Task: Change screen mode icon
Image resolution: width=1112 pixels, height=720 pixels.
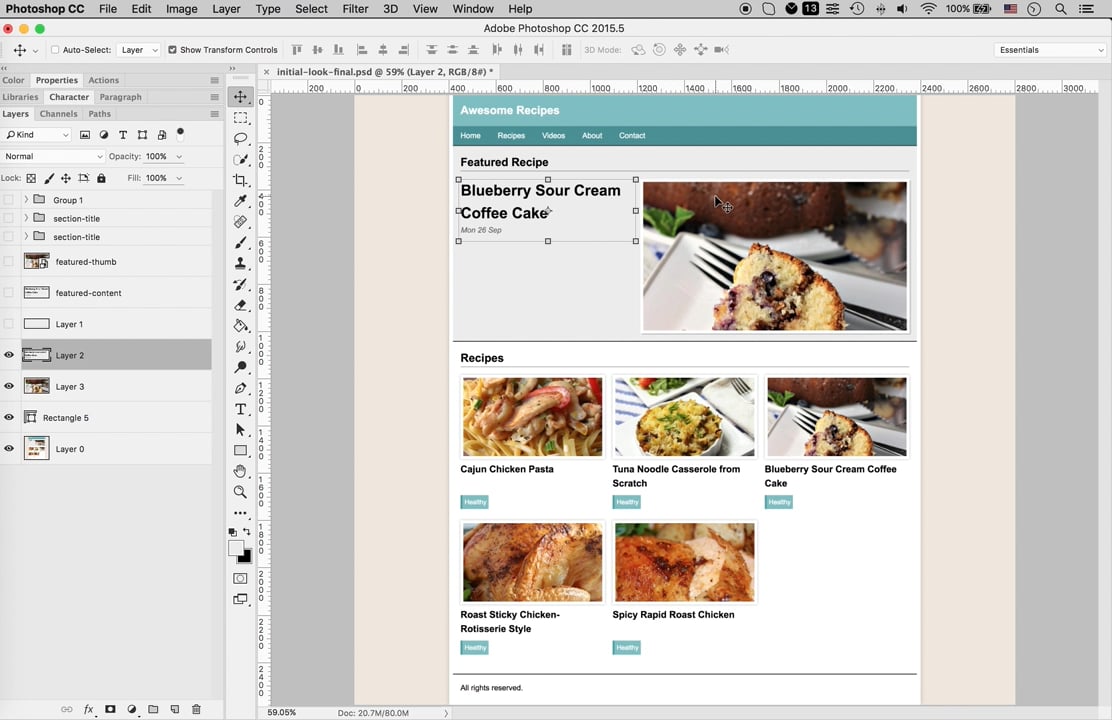Action: tap(240, 599)
